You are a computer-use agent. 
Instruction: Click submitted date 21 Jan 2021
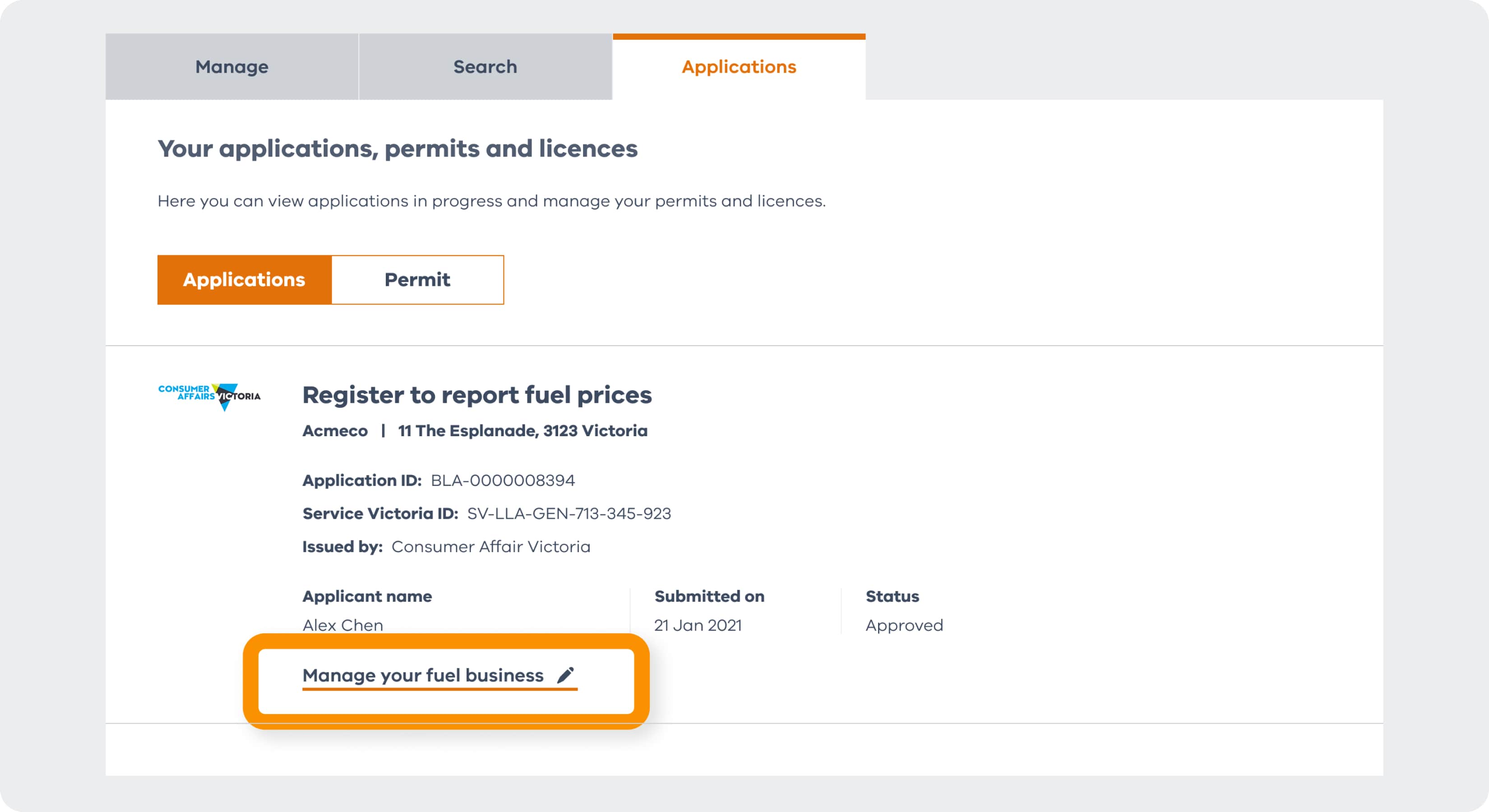(x=698, y=625)
